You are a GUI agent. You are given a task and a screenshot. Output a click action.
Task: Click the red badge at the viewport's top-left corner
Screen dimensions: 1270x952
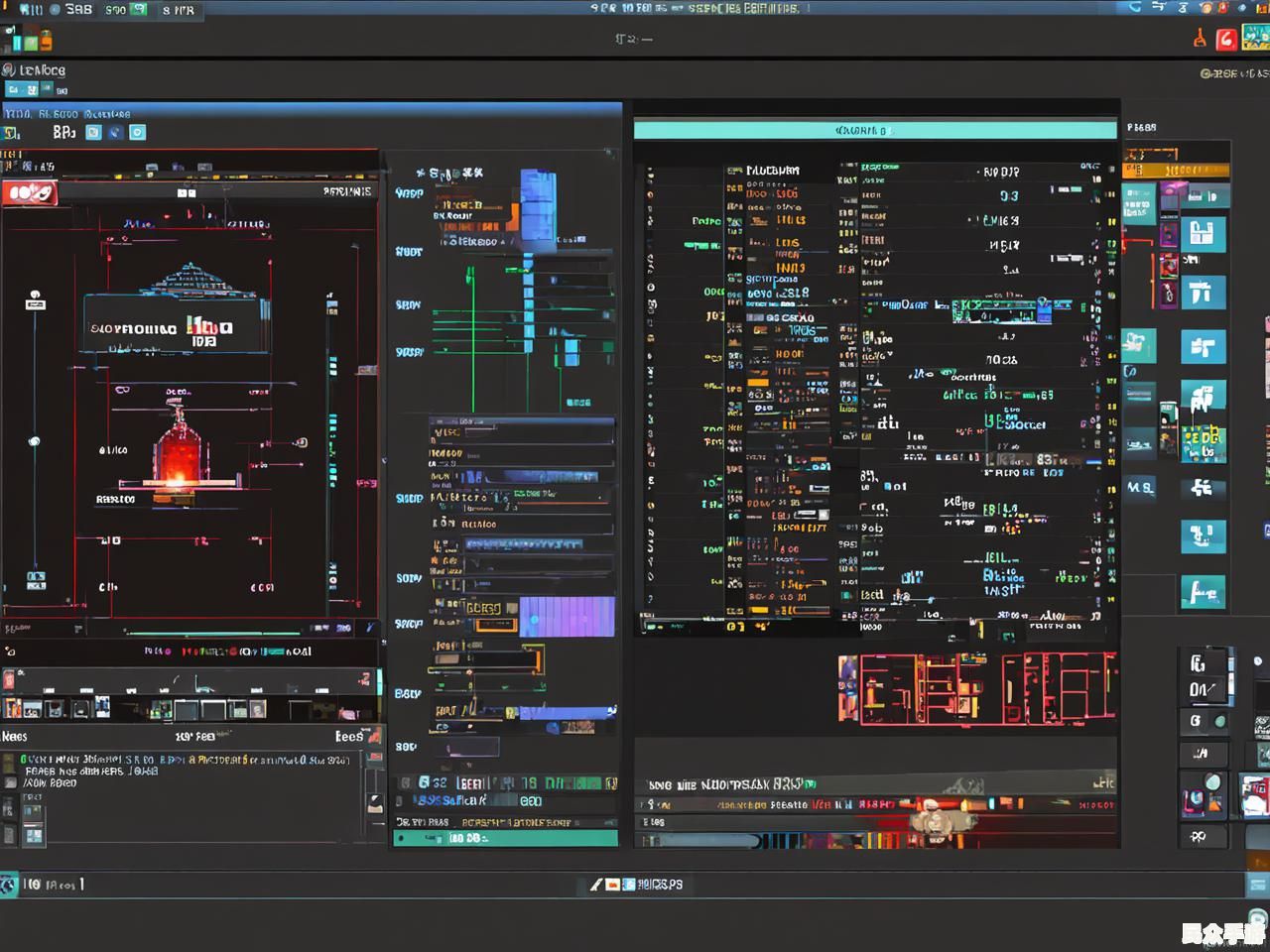click(30, 192)
